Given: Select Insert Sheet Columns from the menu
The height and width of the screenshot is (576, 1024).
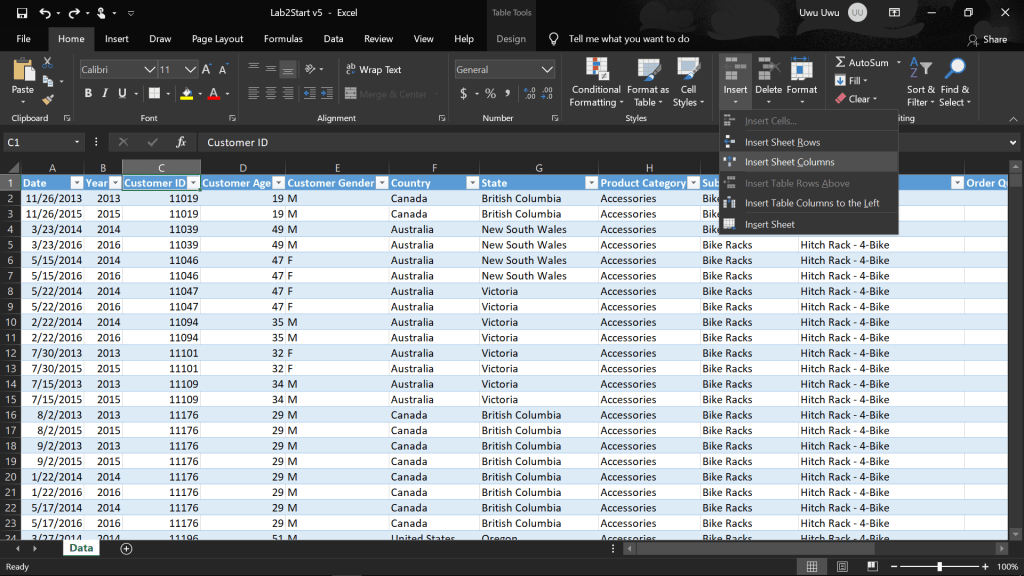Looking at the screenshot, I should (x=789, y=162).
